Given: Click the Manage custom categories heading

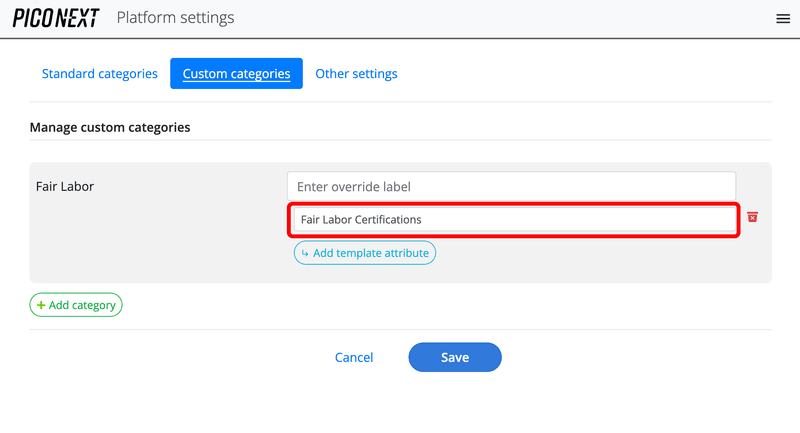Looking at the screenshot, I should point(110,128).
